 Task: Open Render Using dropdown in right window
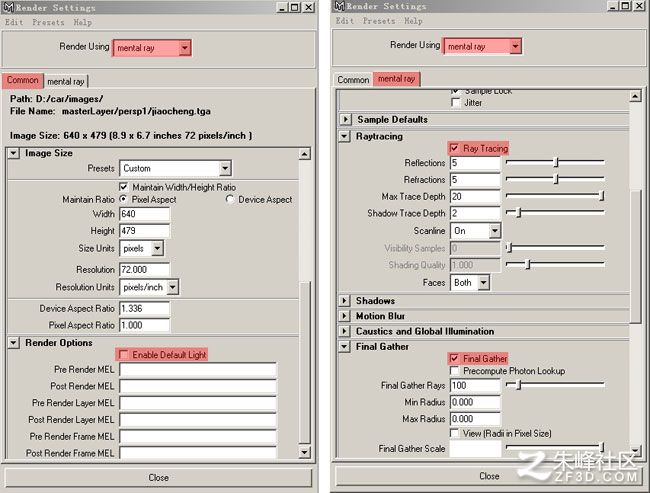click(x=482, y=46)
